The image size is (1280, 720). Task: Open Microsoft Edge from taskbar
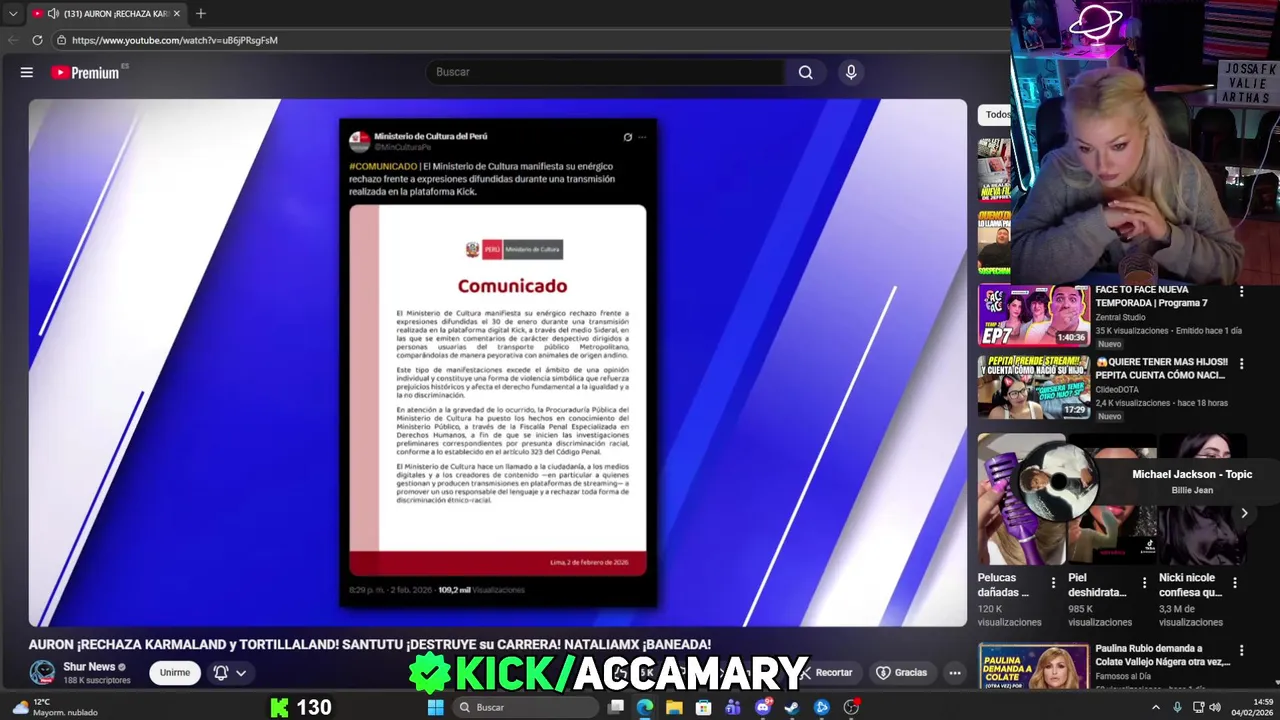point(645,707)
